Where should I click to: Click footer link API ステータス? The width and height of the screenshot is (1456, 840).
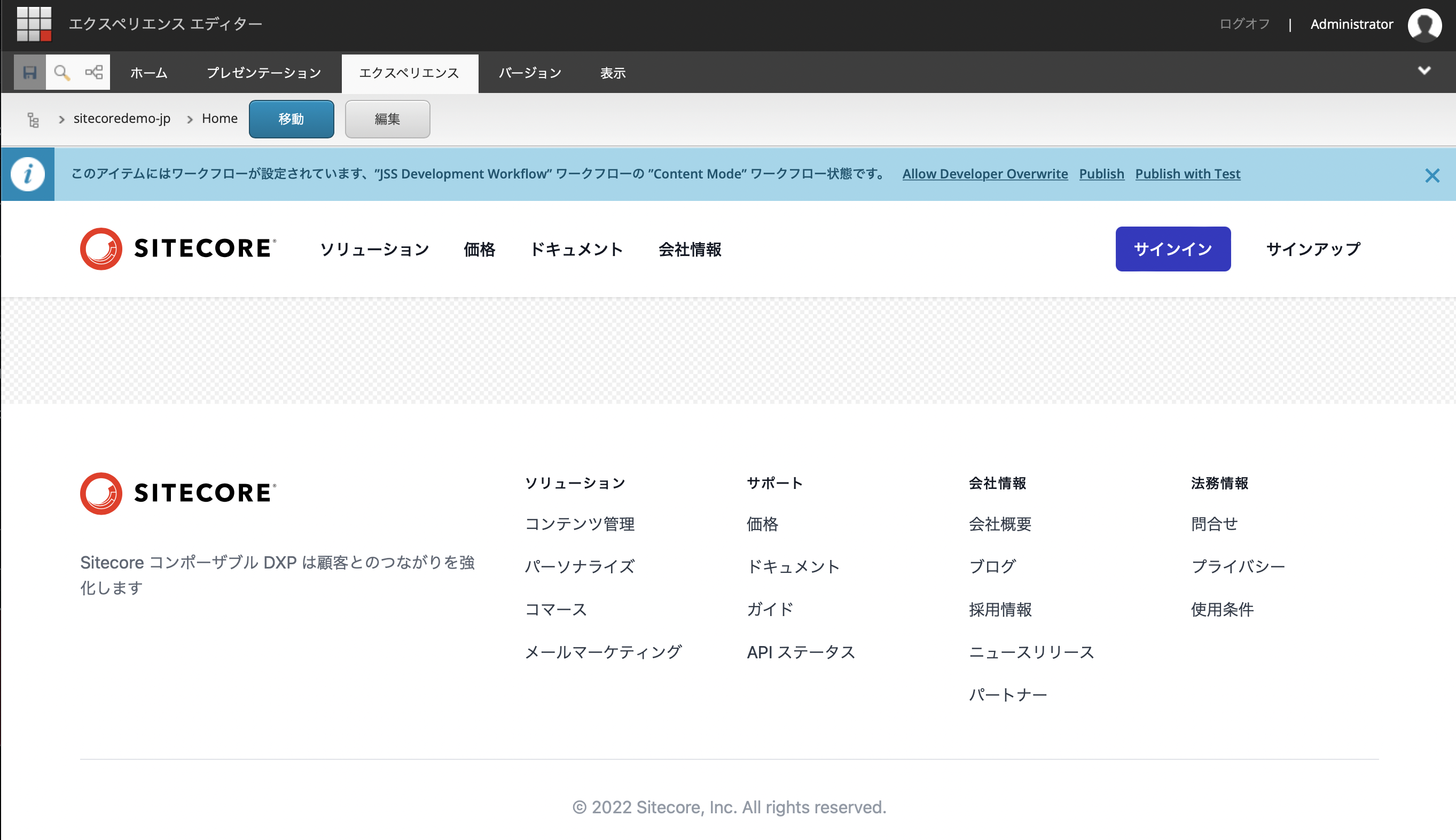click(801, 652)
